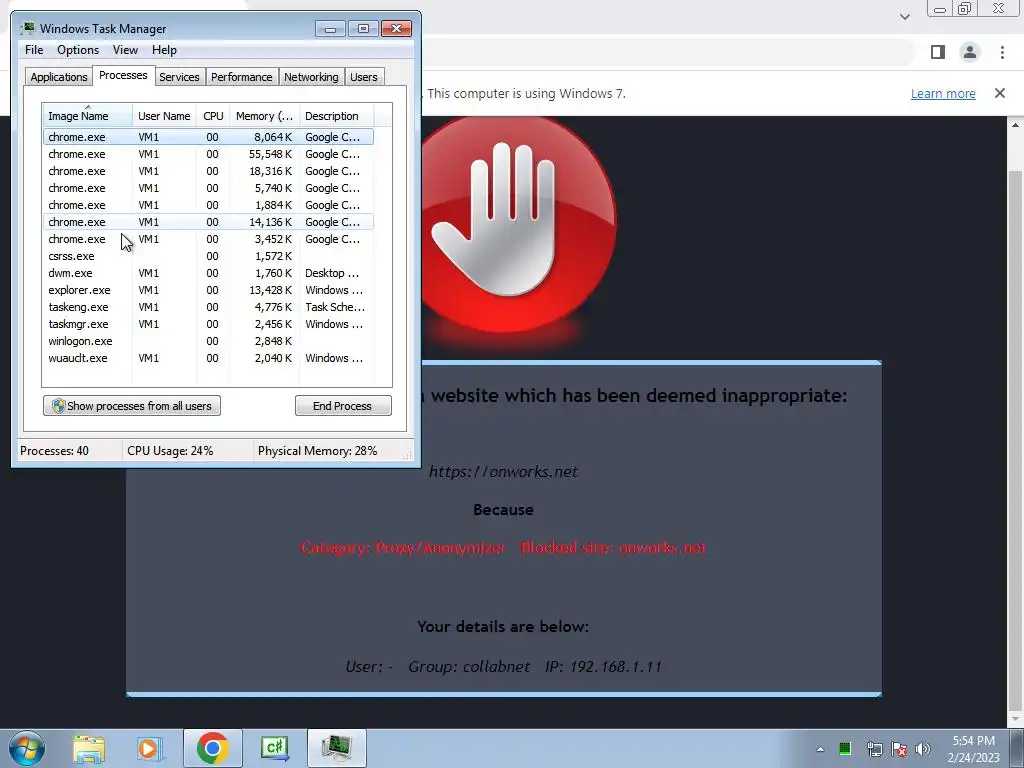Select the csrss.exe process
1024x768 pixels.
click(x=208, y=256)
